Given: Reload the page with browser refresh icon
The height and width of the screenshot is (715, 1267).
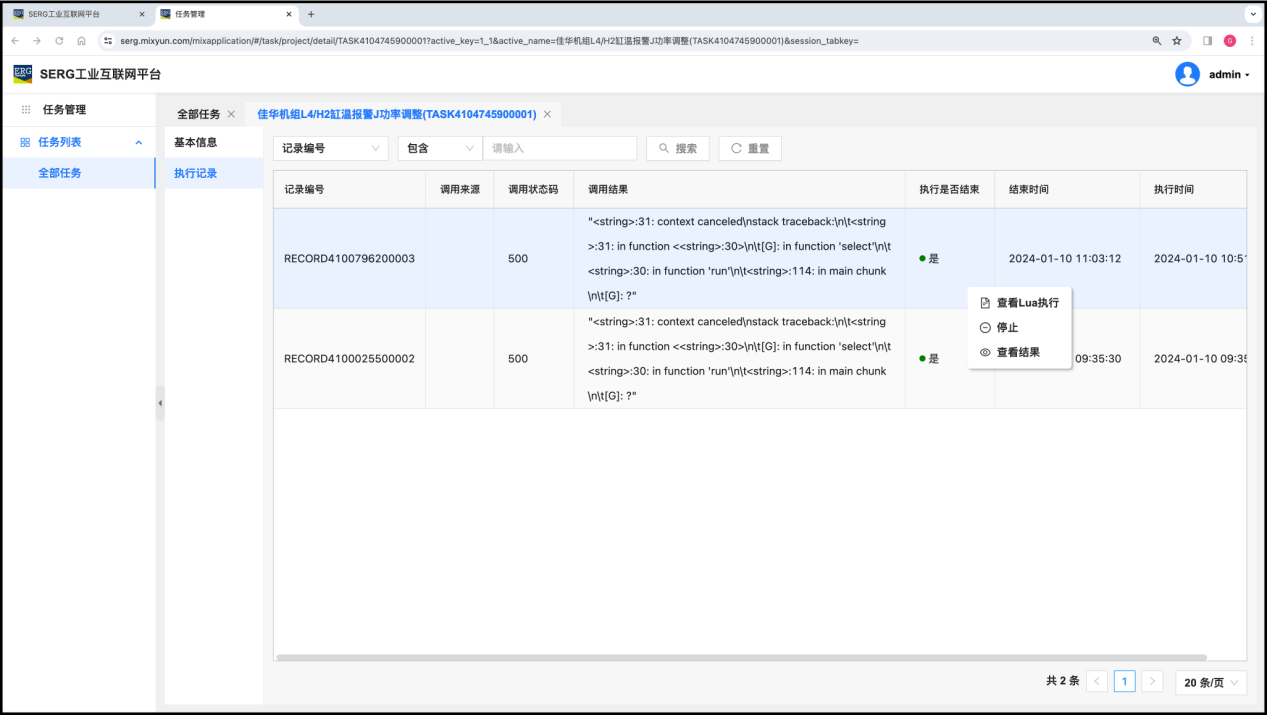Looking at the screenshot, I should [x=59, y=41].
